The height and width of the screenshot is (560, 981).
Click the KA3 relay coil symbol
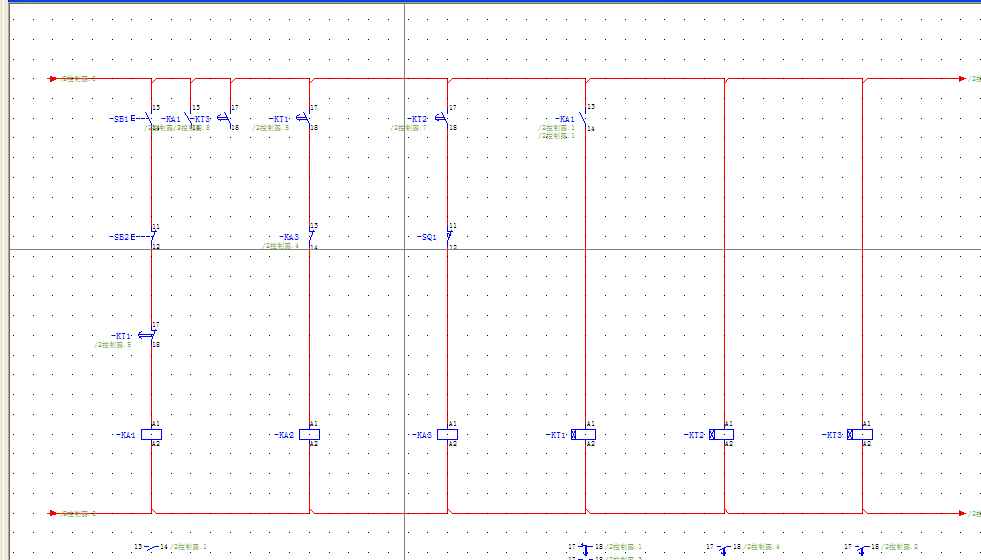pos(448,435)
